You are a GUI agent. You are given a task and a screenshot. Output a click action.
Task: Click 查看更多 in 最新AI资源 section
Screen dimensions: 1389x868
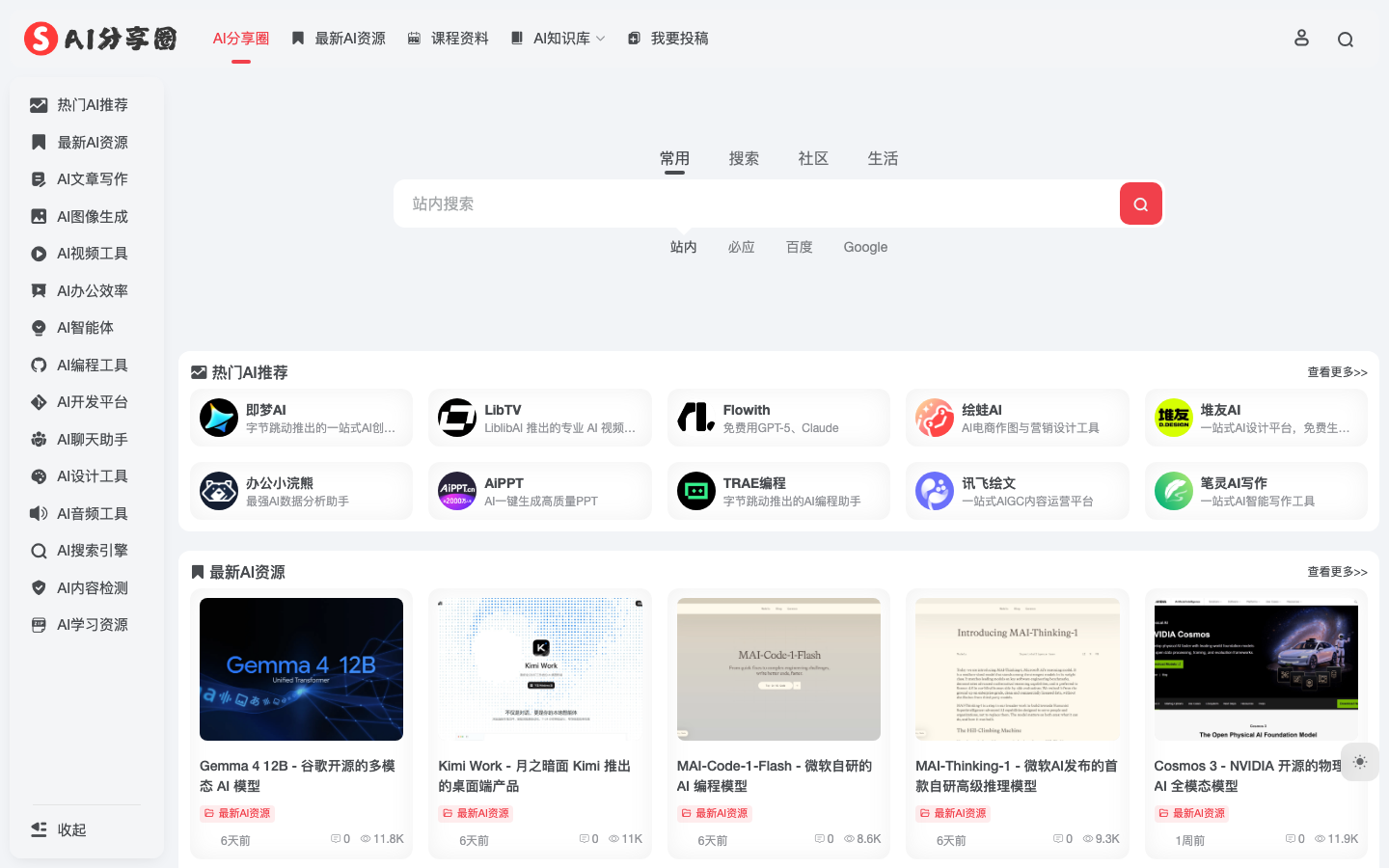pyautogui.click(x=1337, y=572)
